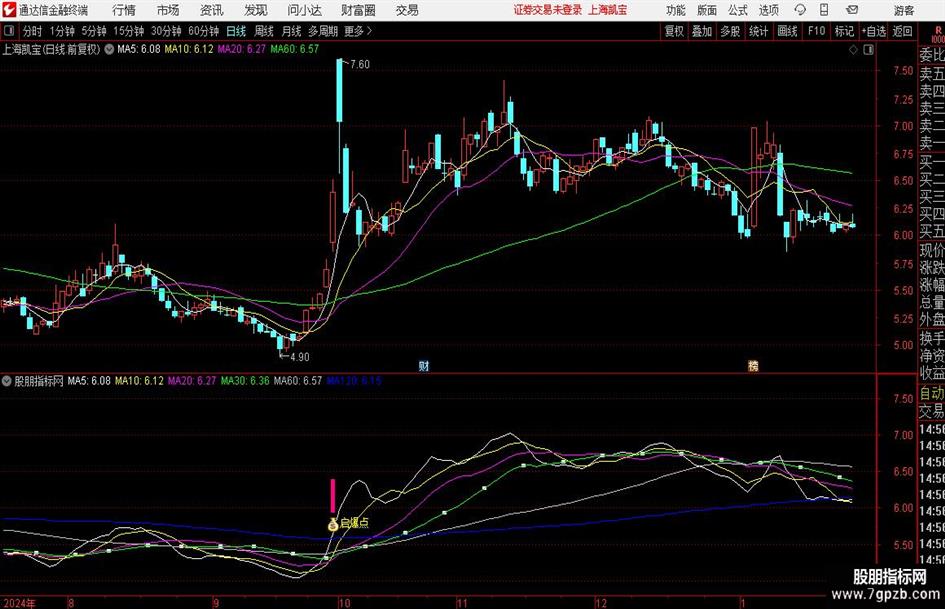Click the 多股 multi-stock button
The image size is (945, 609).
730,31
